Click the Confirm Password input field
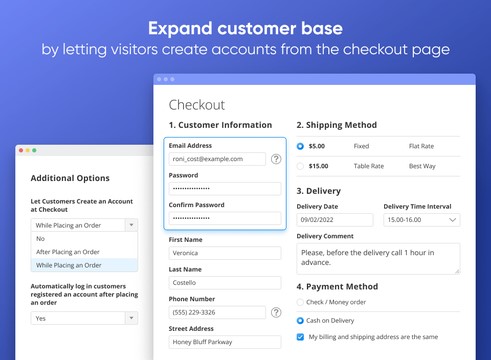 (x=225, y=218)
